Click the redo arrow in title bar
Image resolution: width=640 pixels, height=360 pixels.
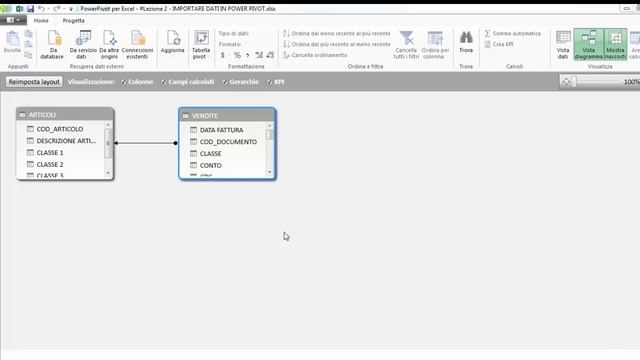56,9
